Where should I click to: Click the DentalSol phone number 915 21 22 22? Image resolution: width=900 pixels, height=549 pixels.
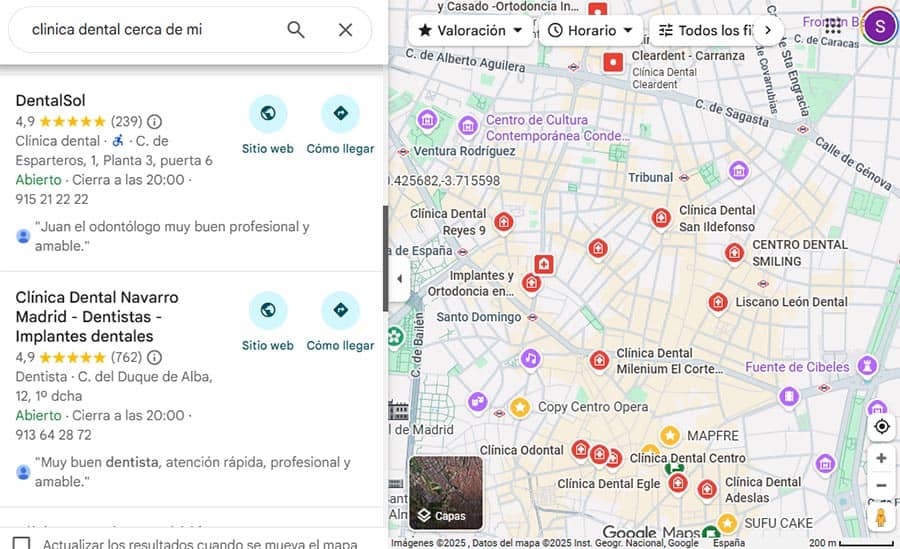[52, 199]
